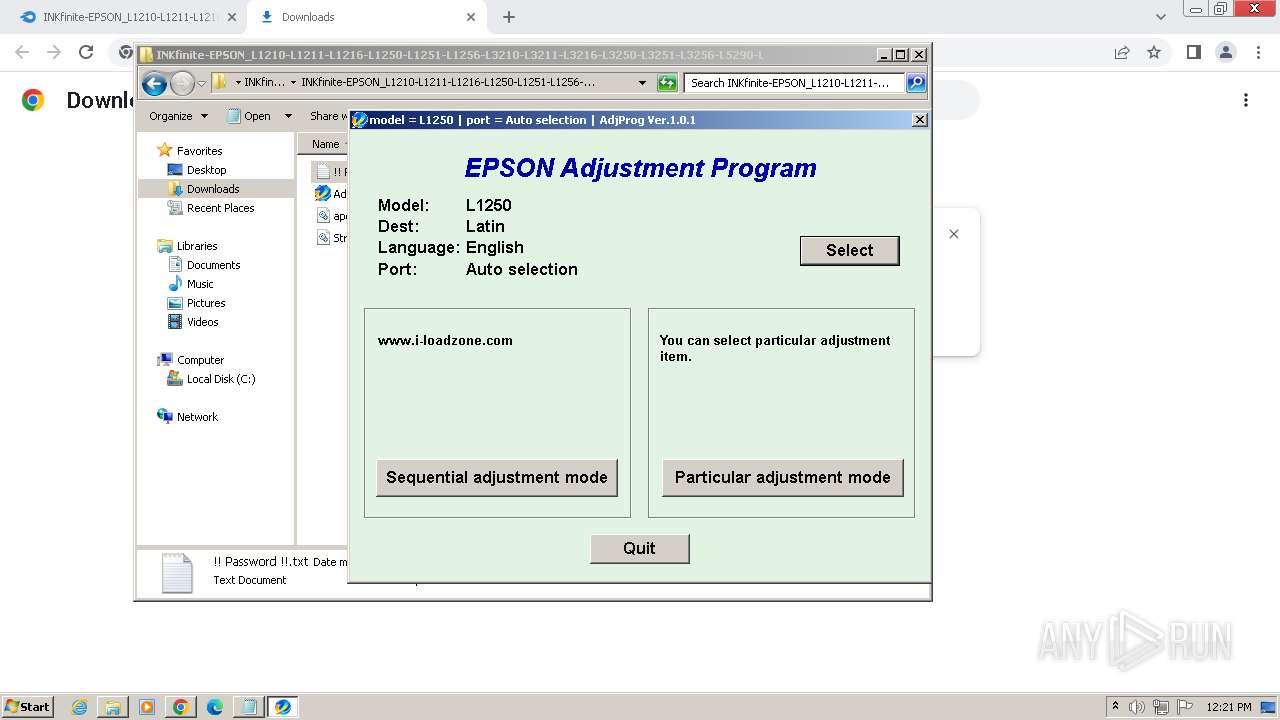
Task: Select Computer in Explorer sidebar
Action: pyautogui.click(x=200, y=360)
